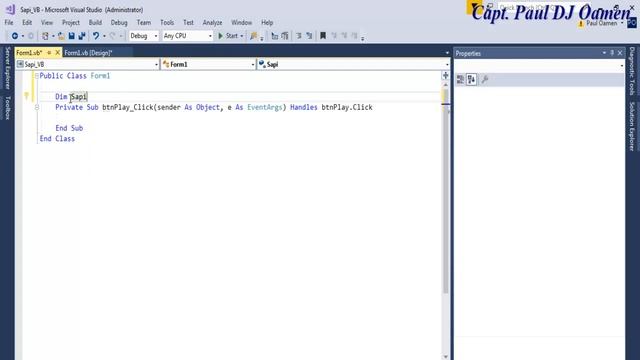Click the Navigate Backward arrow icon
Screen dimensions: 640x360
point(15,36)
